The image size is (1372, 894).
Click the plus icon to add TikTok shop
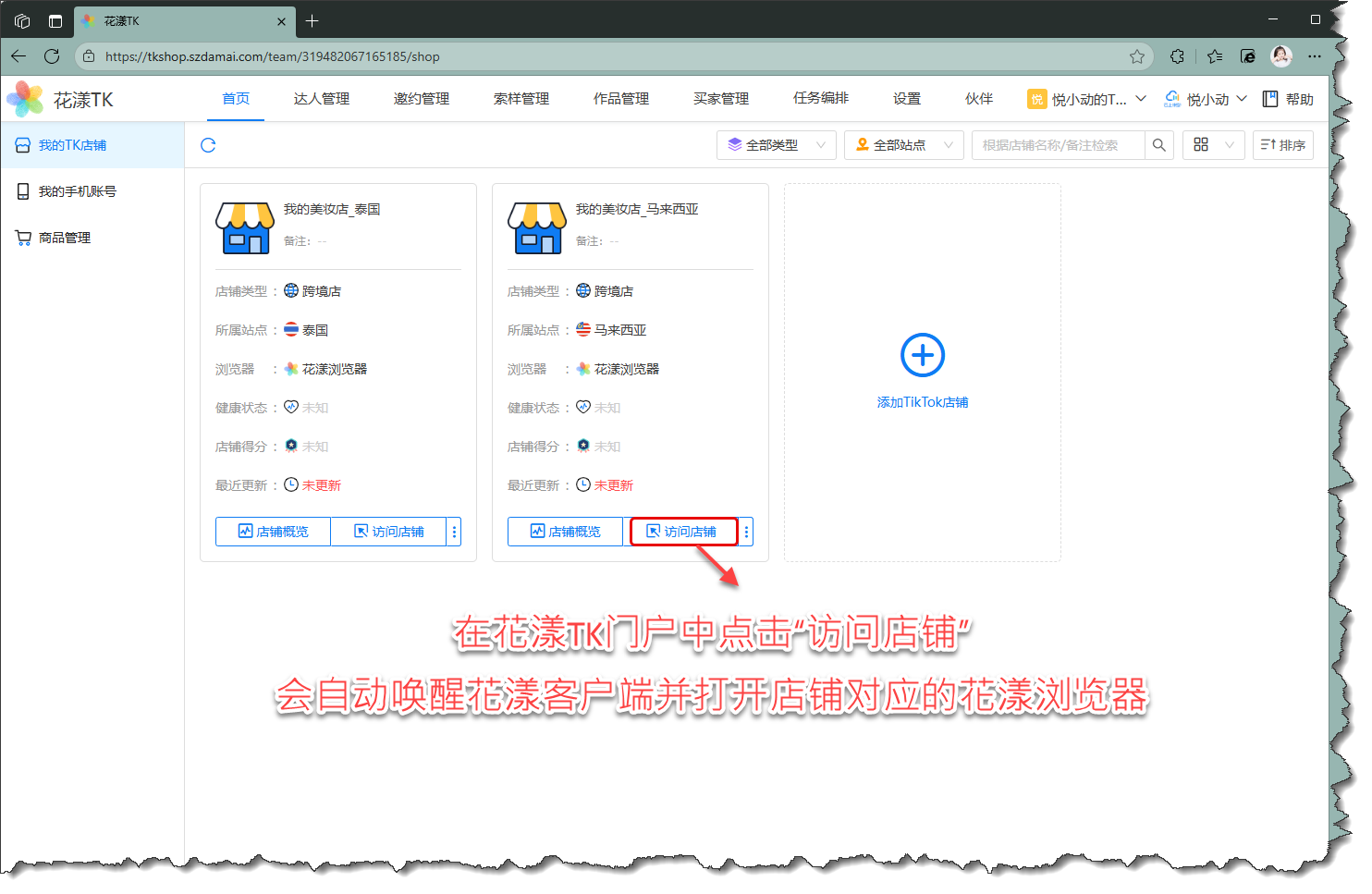pos(923,355)
